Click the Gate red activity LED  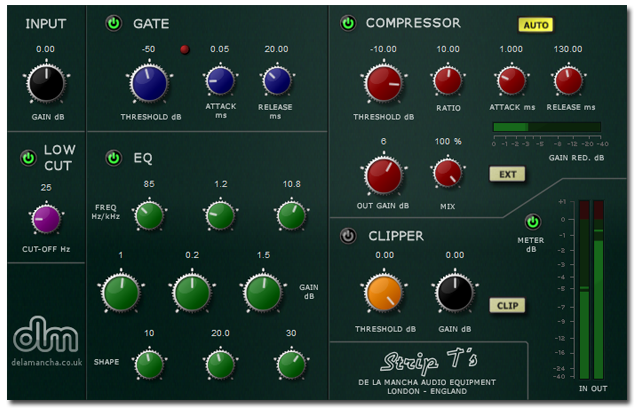(185, 49)
